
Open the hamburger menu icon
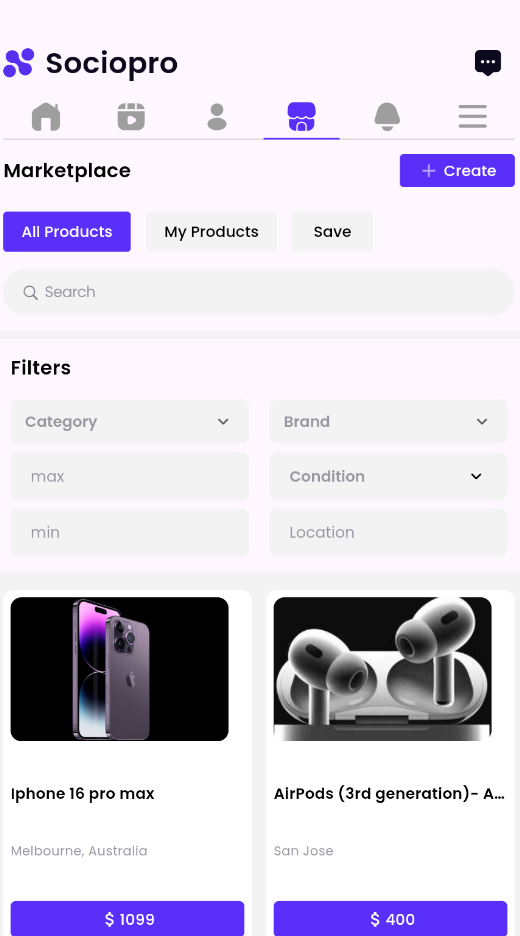pyautogui.click(x=473, y=116)
